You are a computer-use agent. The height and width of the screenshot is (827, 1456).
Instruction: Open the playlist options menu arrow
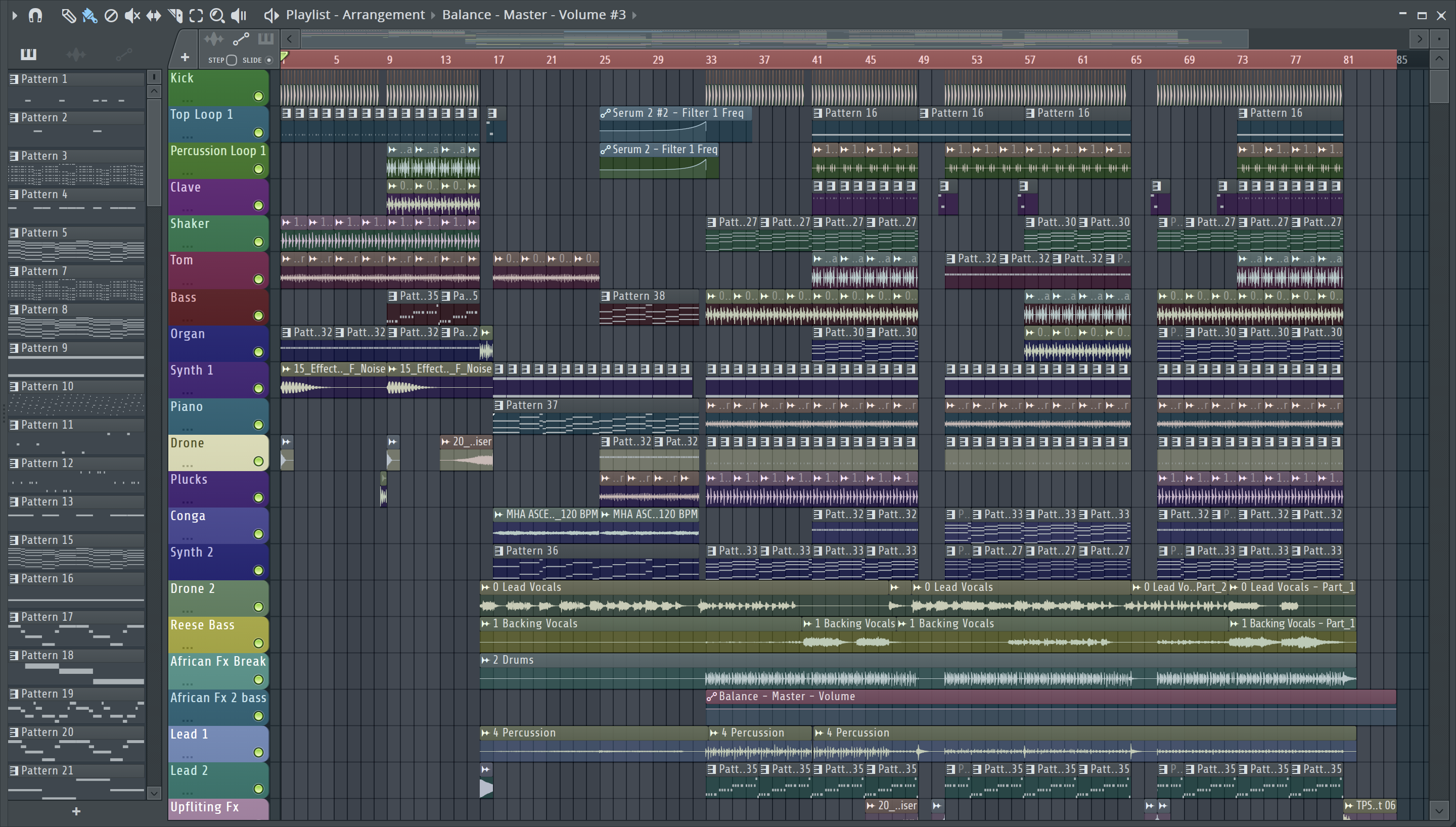14,15
